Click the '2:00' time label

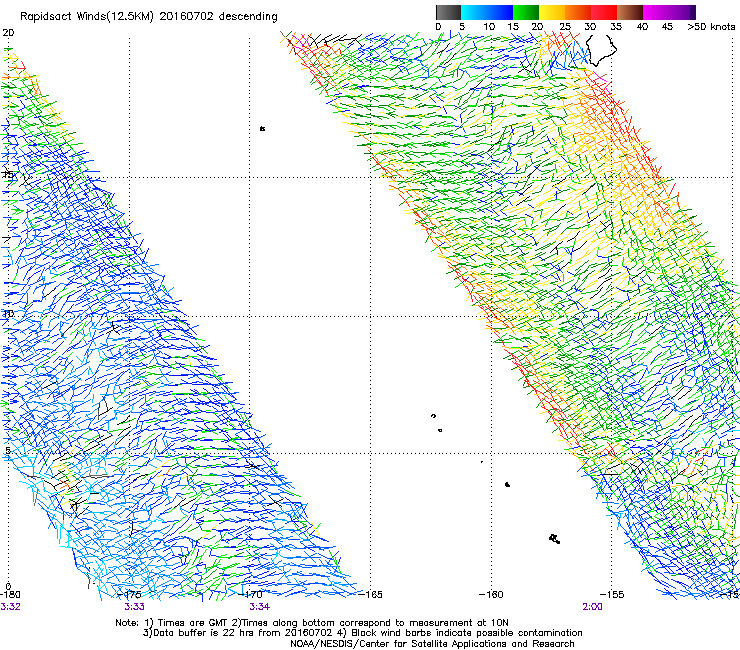(x=592, y=607)
